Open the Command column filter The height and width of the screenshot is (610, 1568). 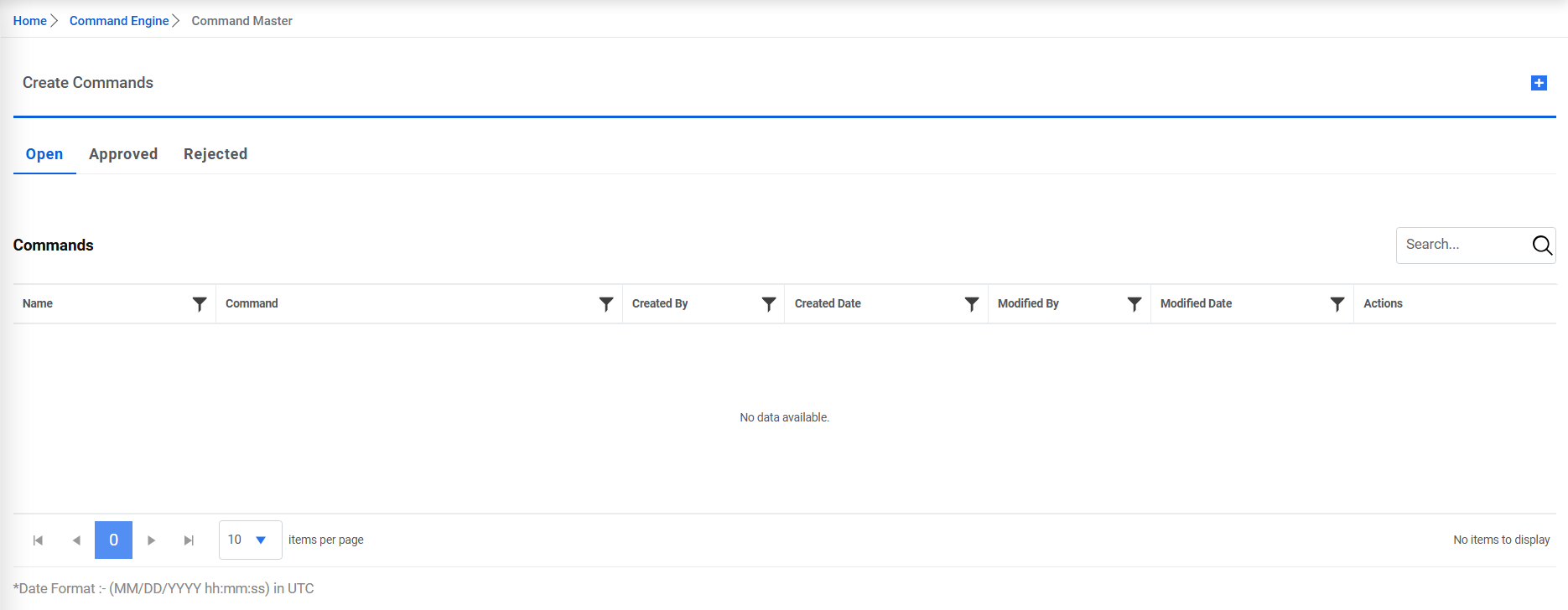click(606, 304)
